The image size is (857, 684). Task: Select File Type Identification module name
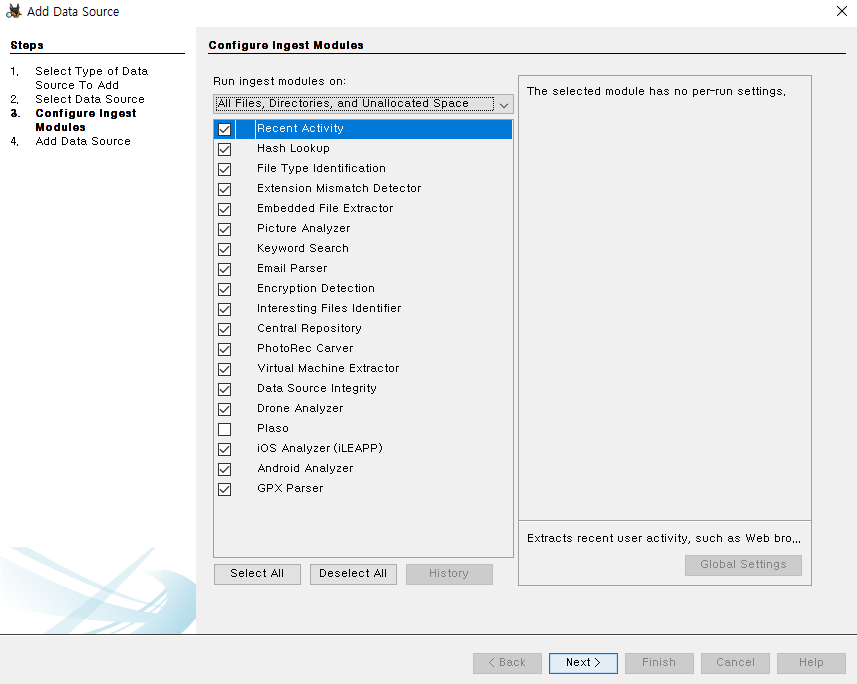[321, 168]
